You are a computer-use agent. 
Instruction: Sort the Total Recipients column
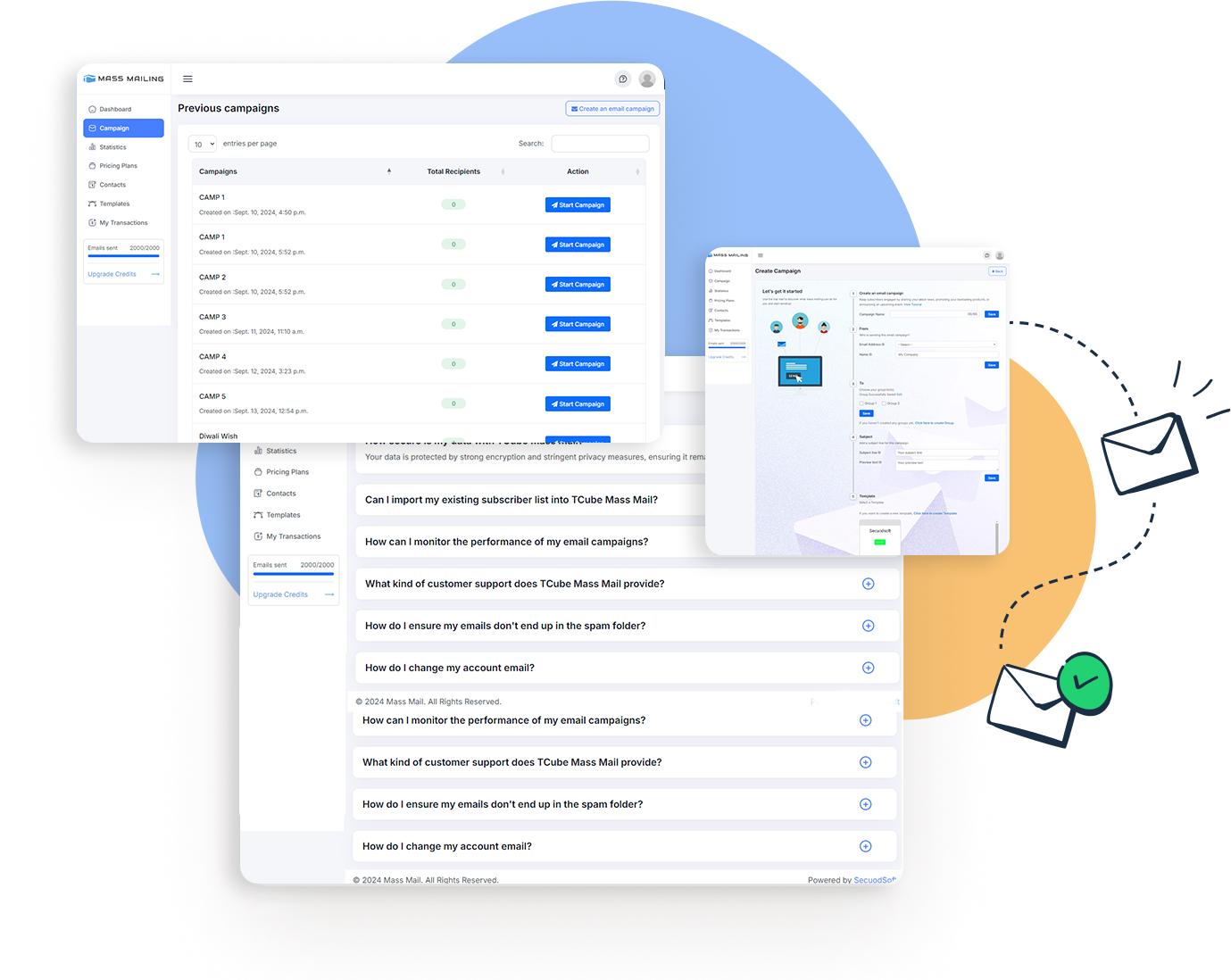[503, 171]
